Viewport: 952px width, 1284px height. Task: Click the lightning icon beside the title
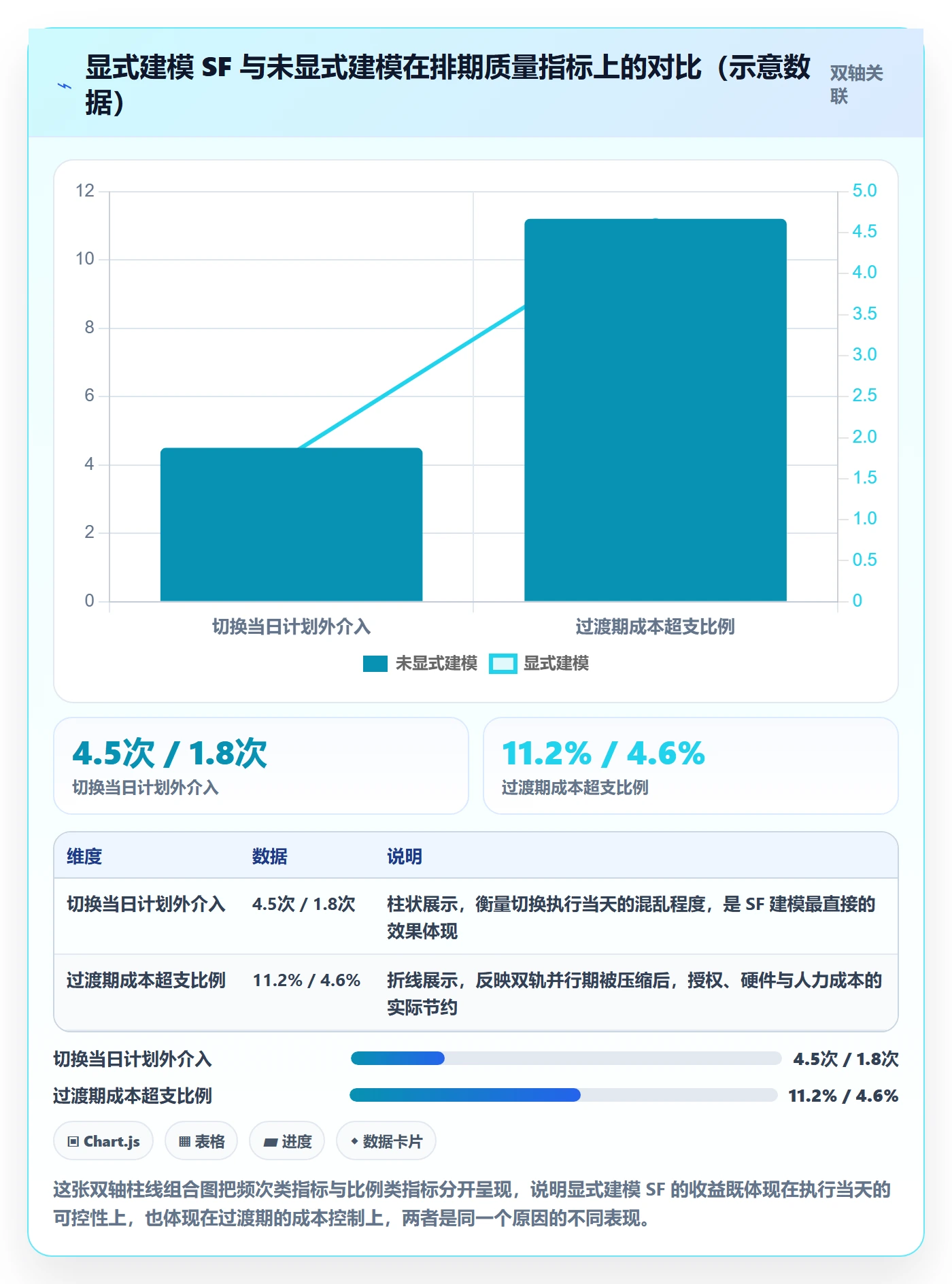(65, 86)
